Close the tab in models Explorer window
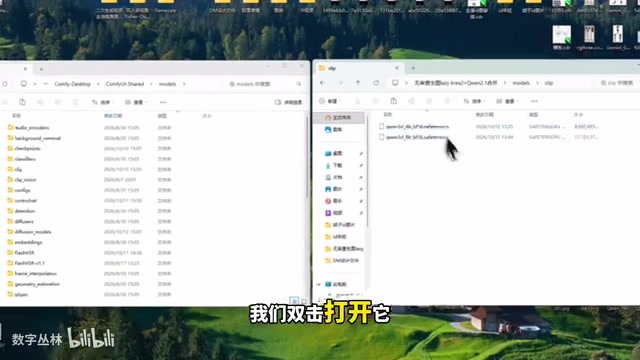 25,69
